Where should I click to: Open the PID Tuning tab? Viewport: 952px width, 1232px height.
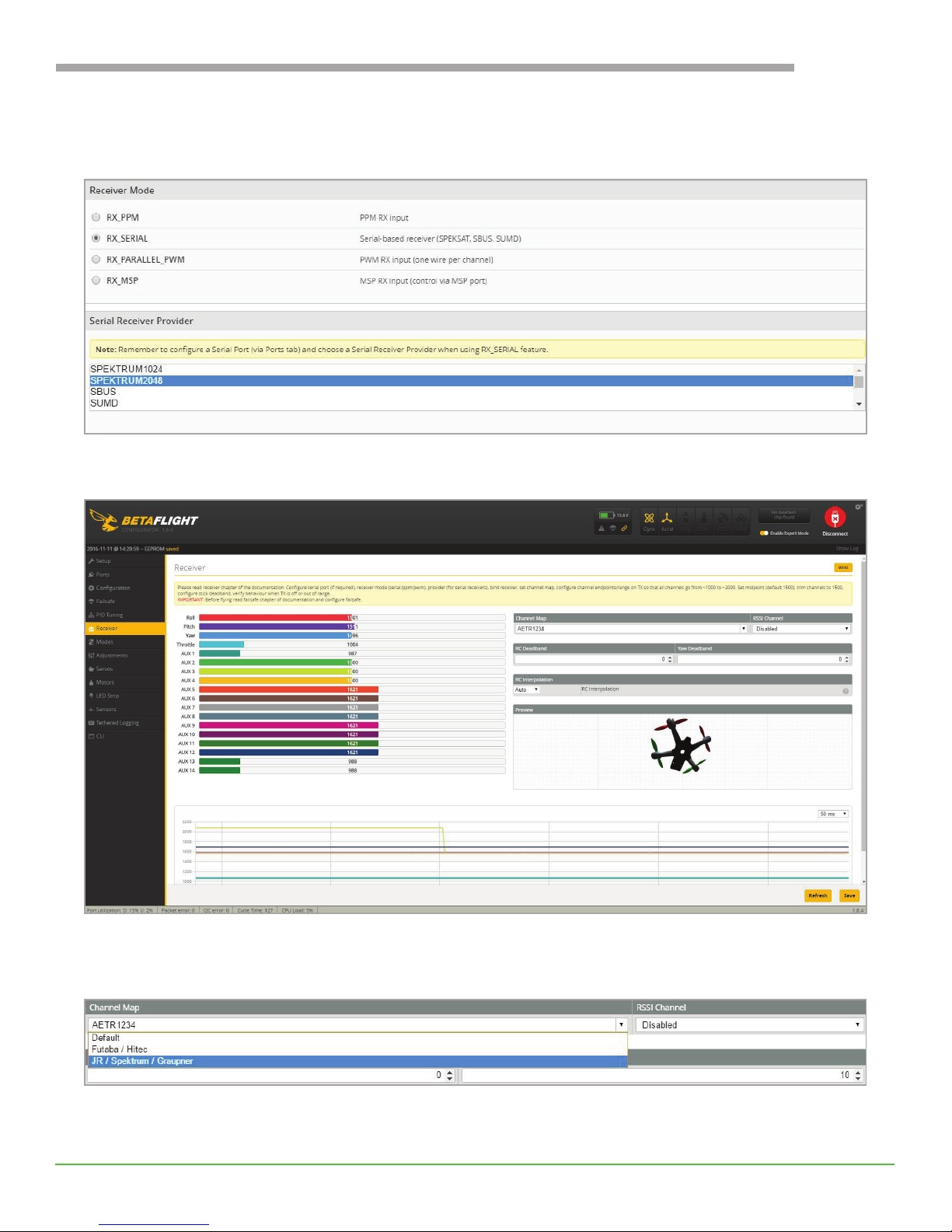click(x=124, y=615)
